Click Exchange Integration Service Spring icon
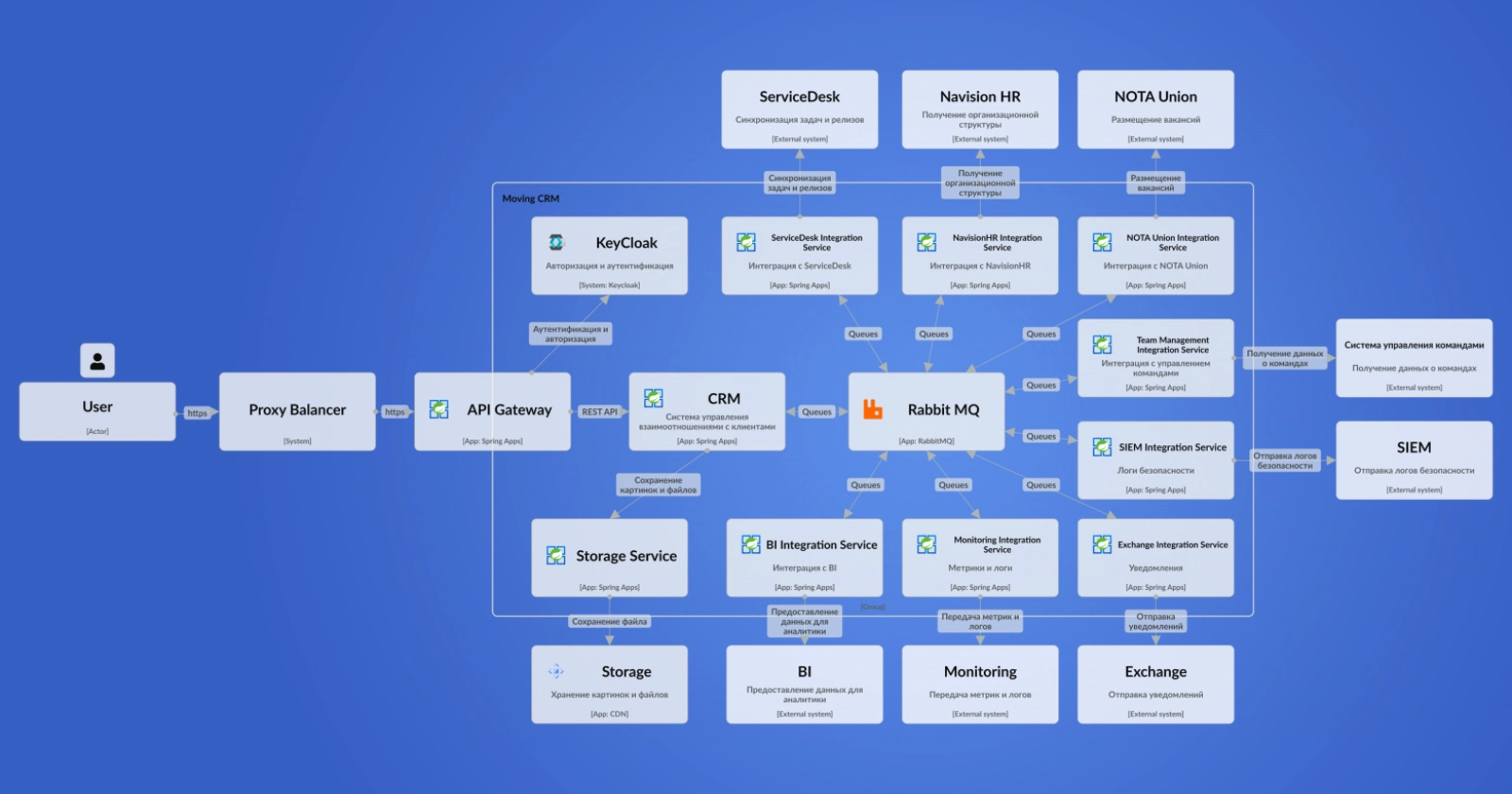The height and width of the screenshot is (794, 1512). [1102, 544]
